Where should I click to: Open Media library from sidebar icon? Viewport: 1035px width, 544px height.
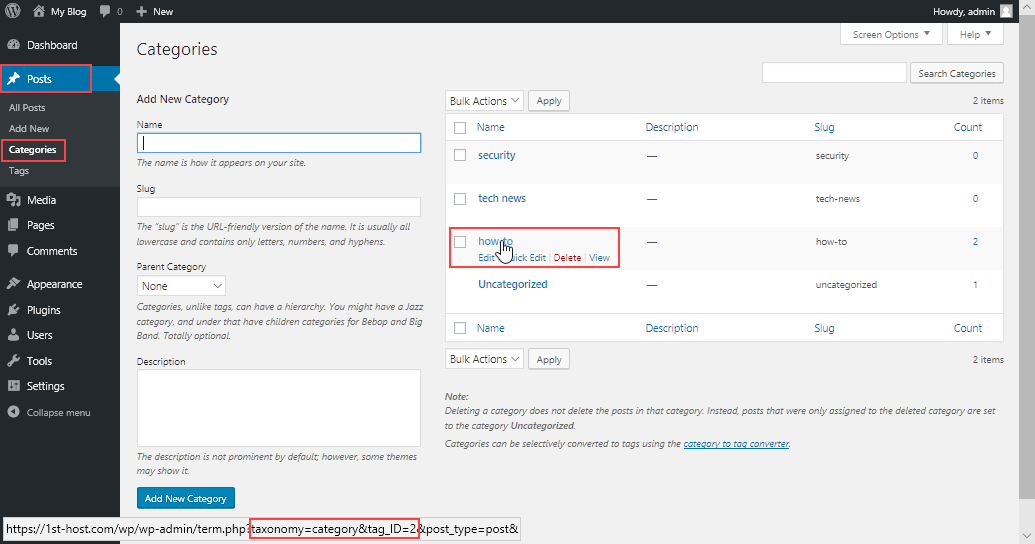(14, 200)
